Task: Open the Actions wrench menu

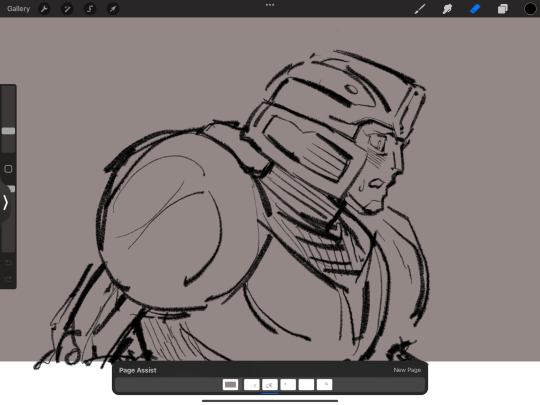Action: tap(44, 9)
